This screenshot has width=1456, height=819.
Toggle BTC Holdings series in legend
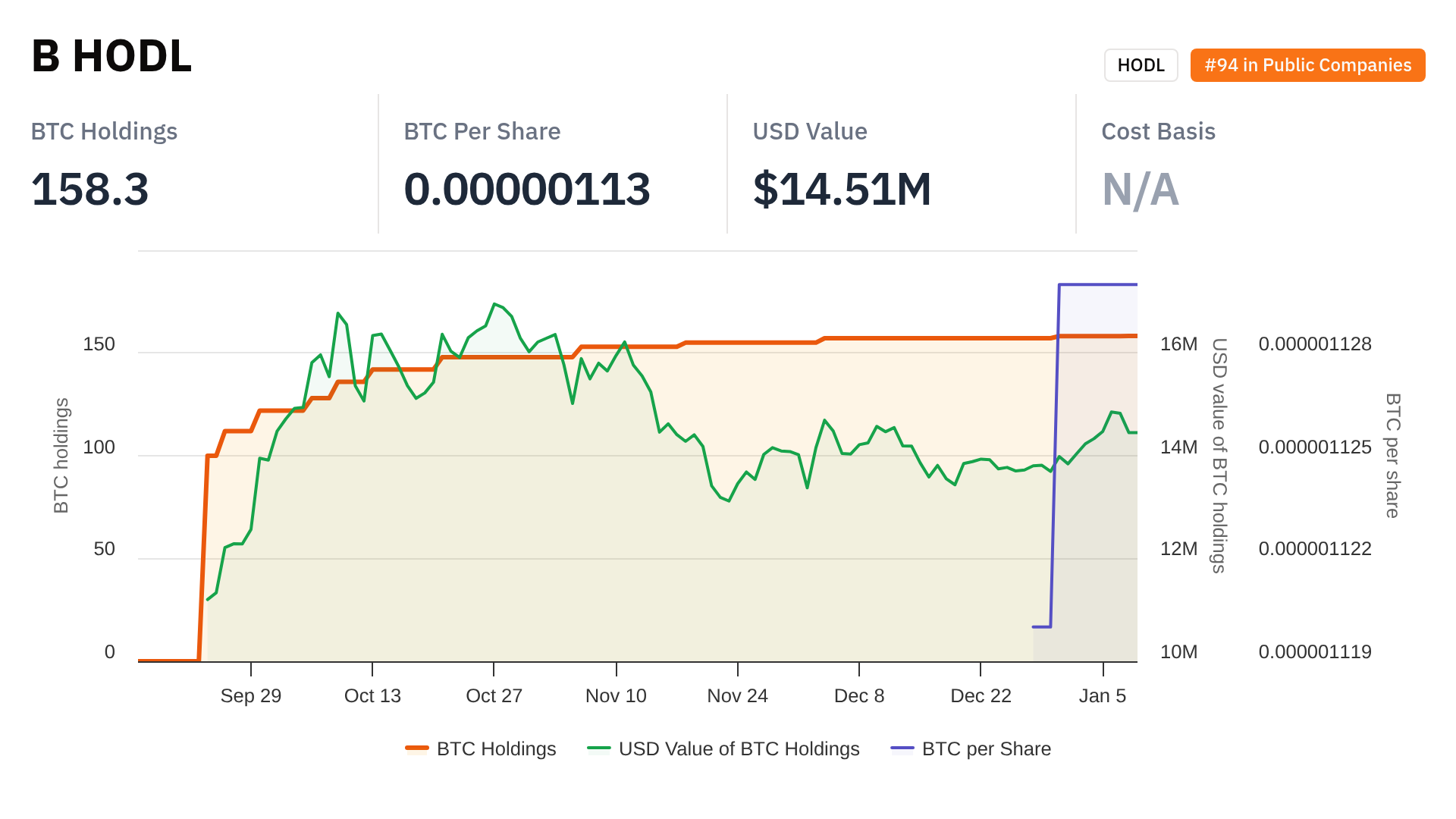[x=496, y=749]
